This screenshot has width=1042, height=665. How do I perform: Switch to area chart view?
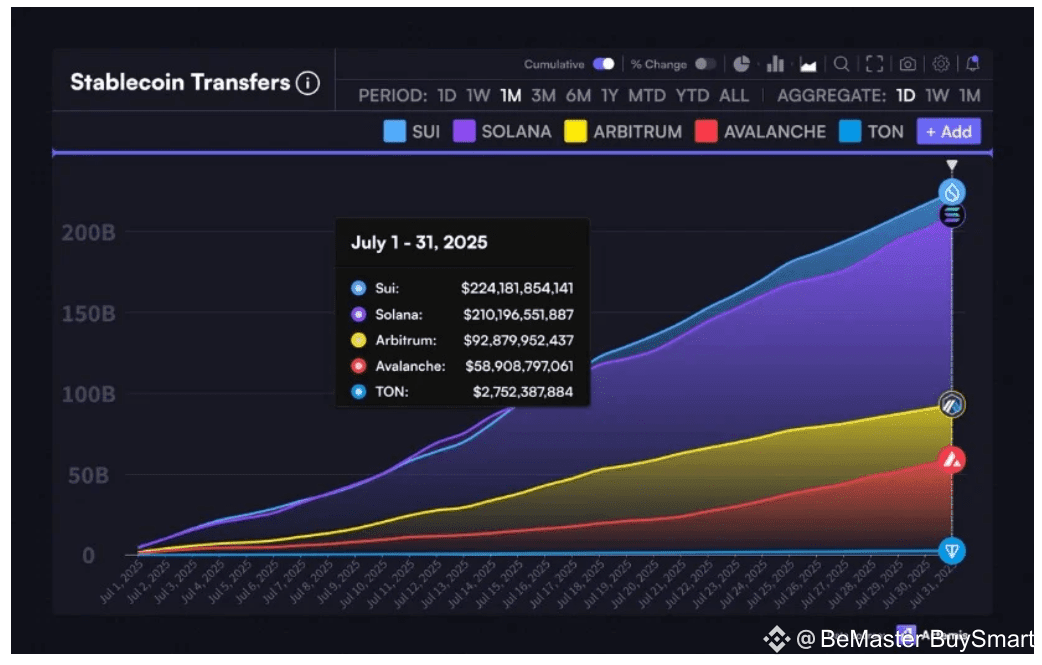(x=808, y=64)
